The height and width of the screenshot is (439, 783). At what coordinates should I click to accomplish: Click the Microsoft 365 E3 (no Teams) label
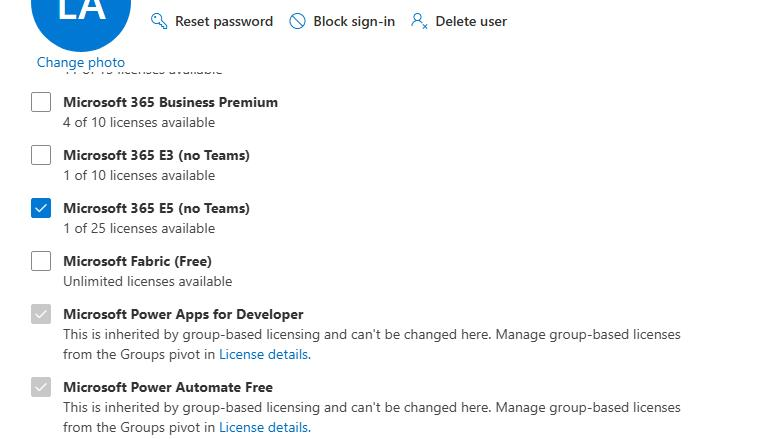[x=156, y=155]
